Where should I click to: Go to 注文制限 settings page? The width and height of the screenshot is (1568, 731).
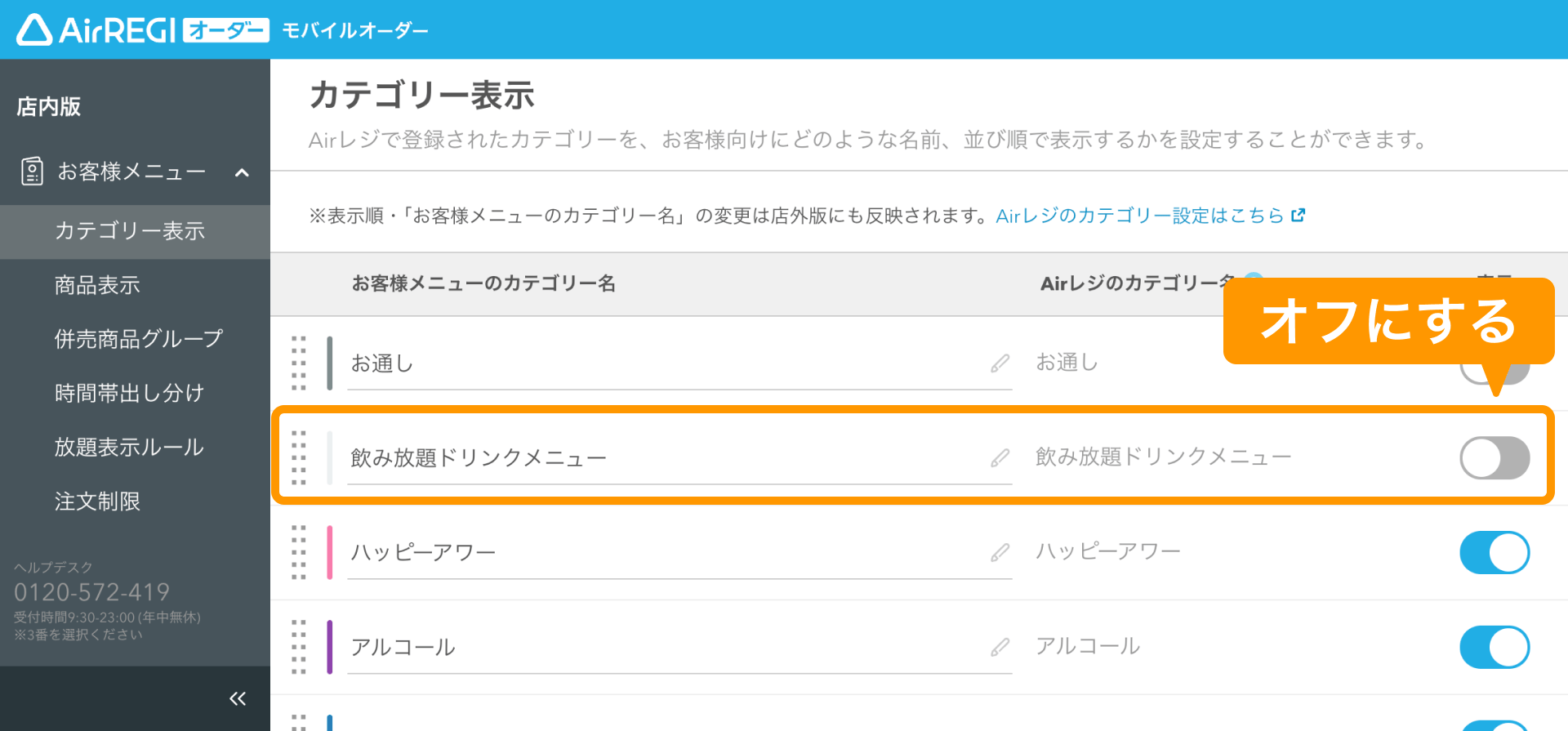(x=97, y=501)
